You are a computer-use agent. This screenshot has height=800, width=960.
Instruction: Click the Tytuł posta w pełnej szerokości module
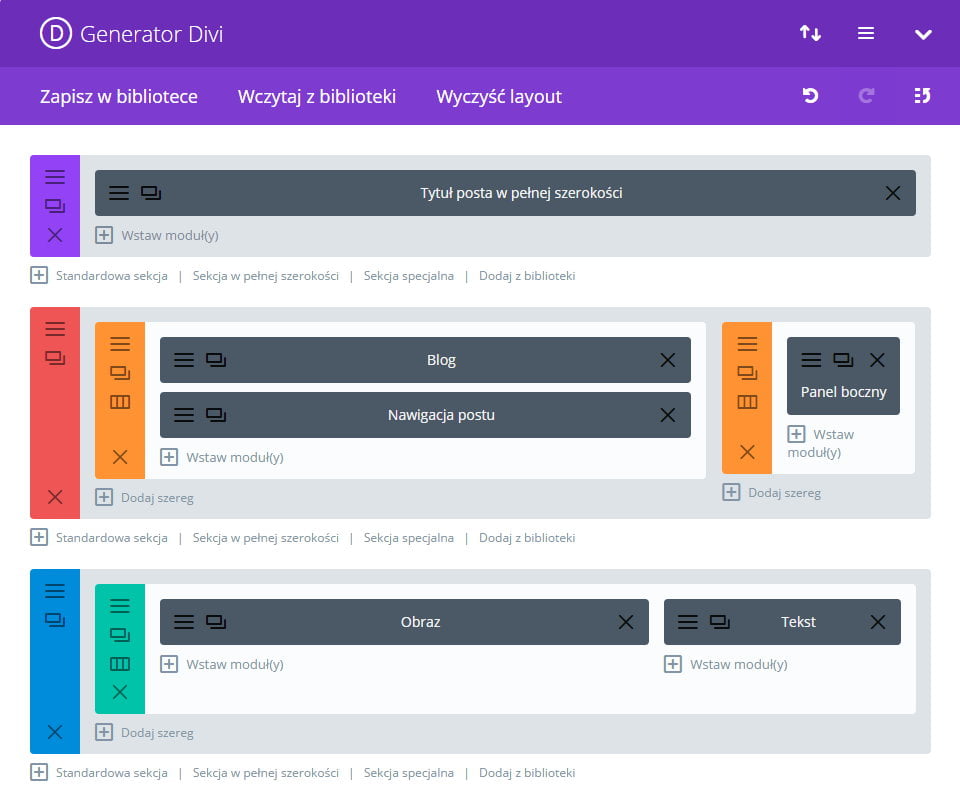tap(521, 193)
